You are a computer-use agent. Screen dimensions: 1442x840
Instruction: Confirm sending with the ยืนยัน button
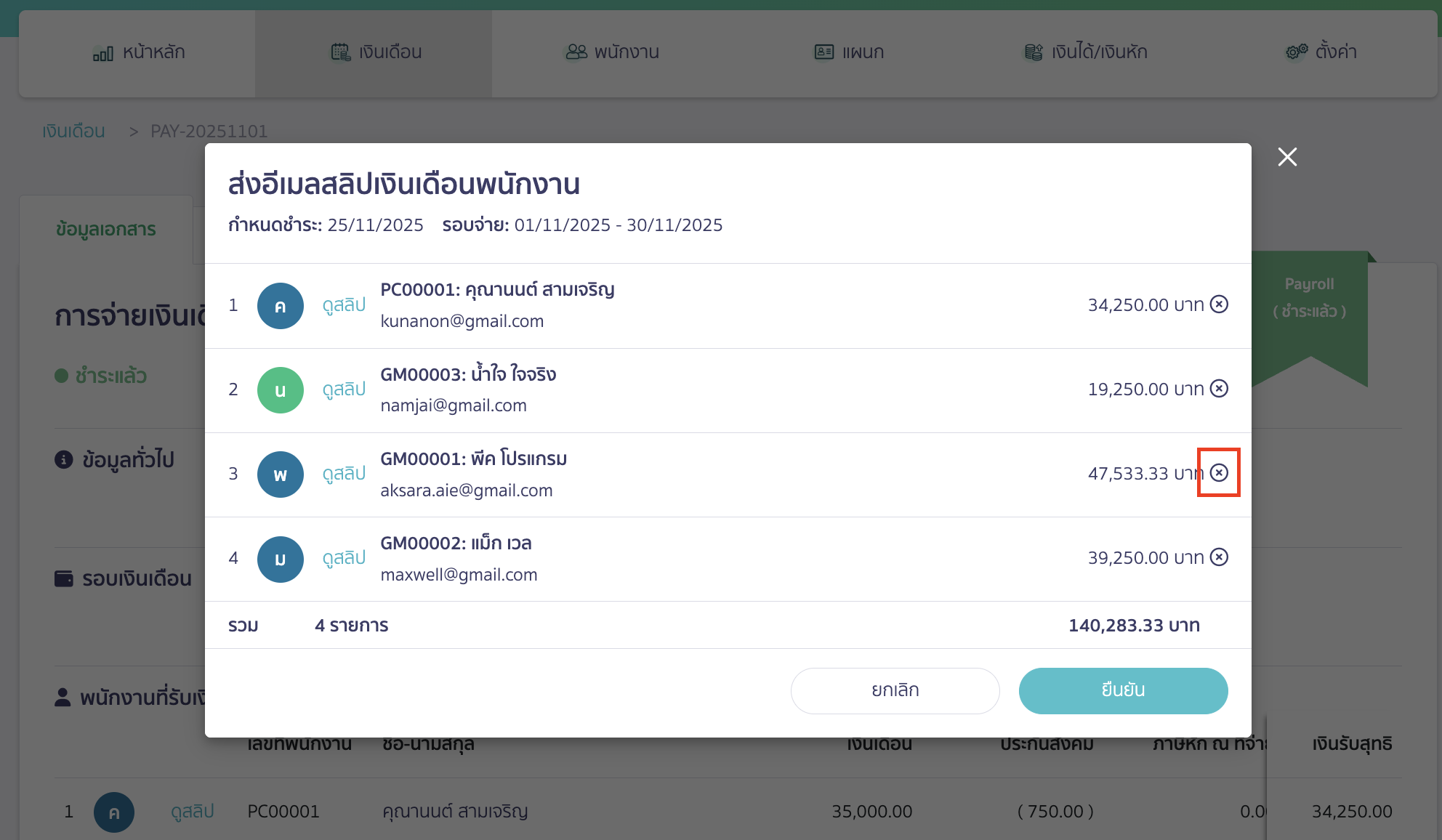[x=1123, y=690]
